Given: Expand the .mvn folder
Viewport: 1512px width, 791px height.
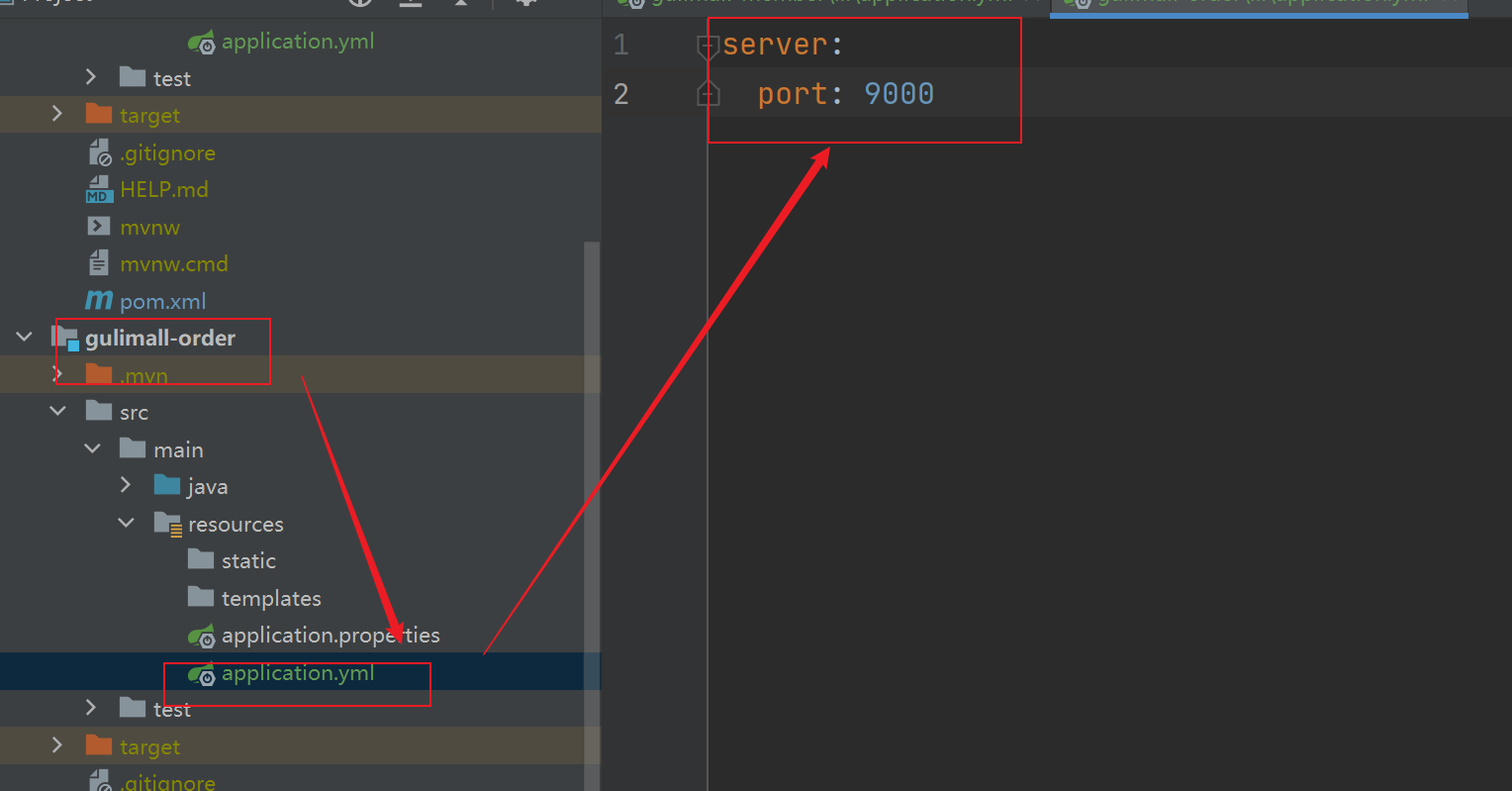Looking at the screenshot, I should point(57,374).
